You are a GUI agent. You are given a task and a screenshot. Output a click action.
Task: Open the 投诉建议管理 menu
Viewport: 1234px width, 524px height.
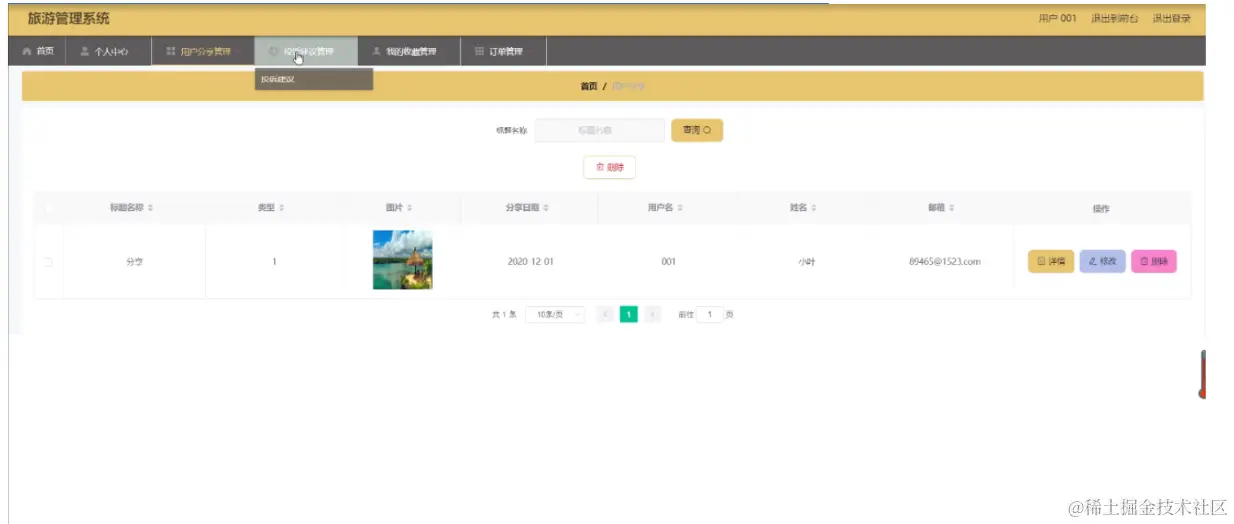click(x=306, y=51)
